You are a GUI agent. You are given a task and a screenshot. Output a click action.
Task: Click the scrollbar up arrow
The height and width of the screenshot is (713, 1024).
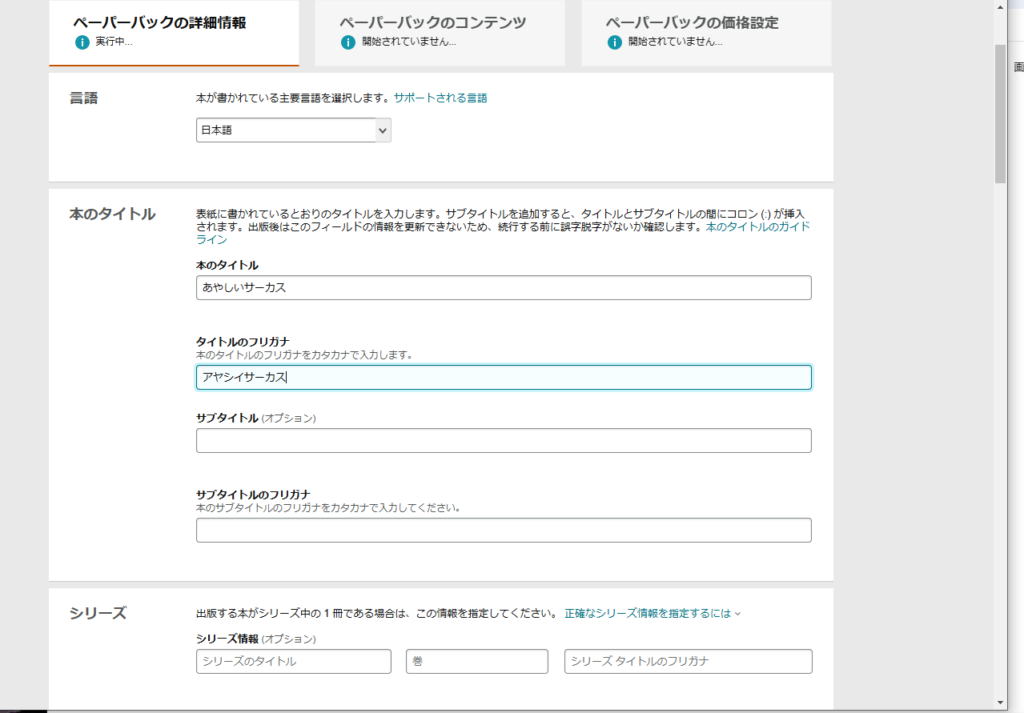1000,7
